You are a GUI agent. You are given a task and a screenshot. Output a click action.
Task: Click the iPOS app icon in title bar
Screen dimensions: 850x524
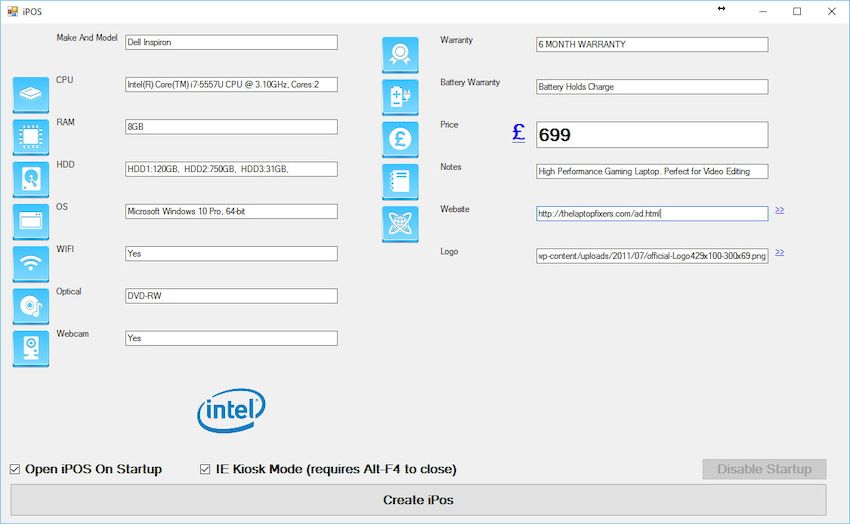pyautogui.click(x=12, y=11)
